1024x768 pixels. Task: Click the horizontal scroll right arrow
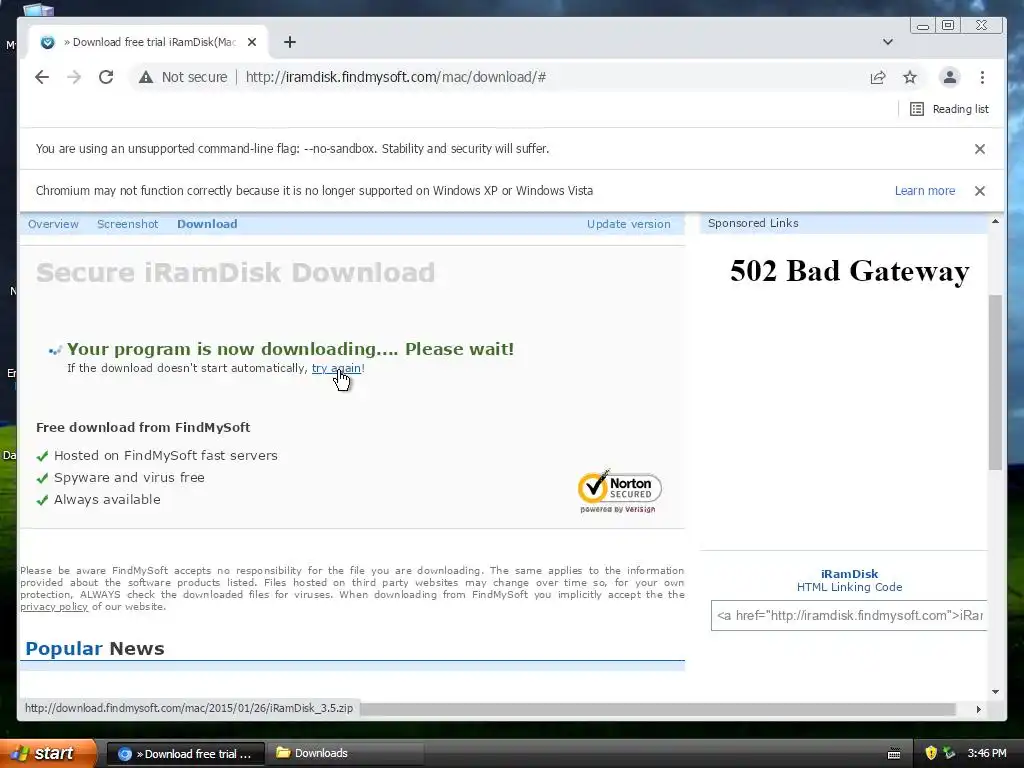click(x=978, y=709)
